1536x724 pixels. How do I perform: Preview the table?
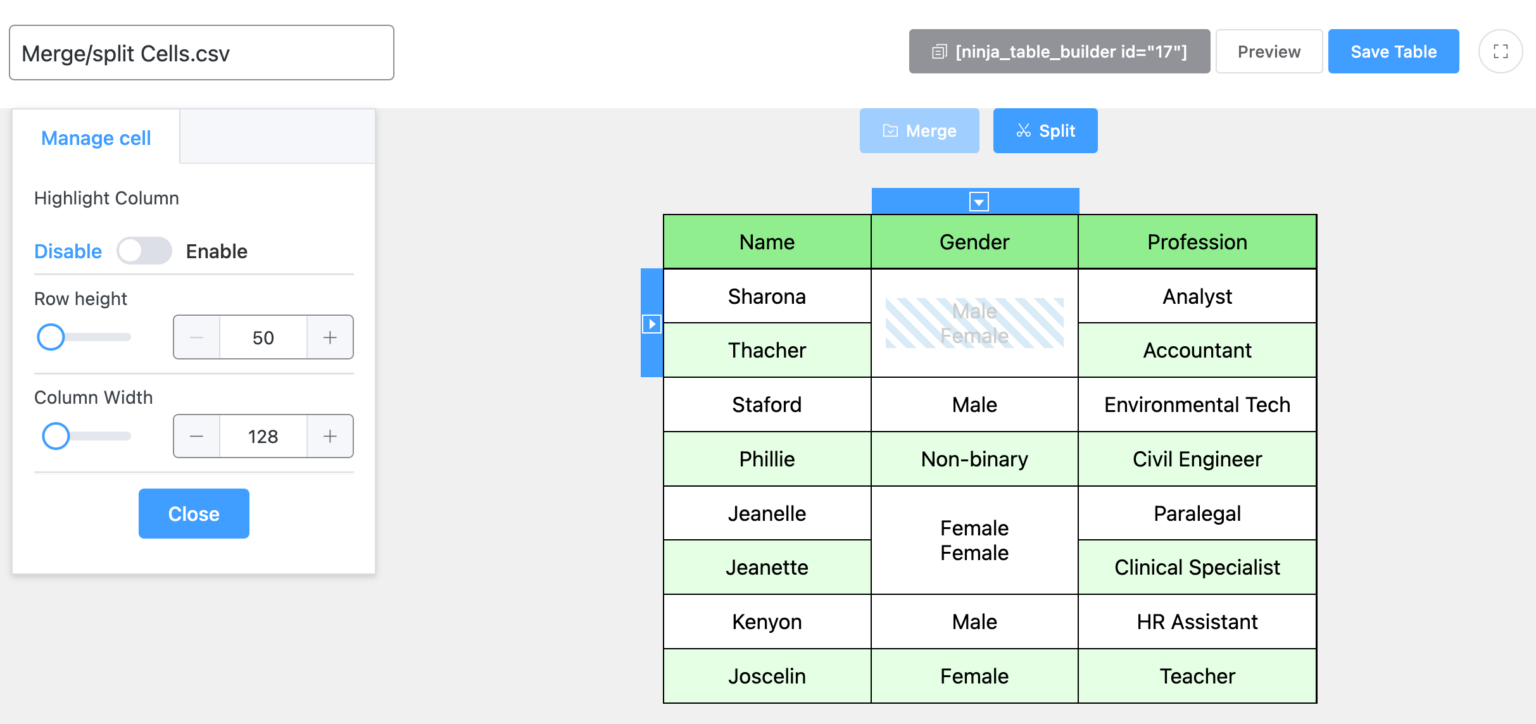pyautogui.click(x=1268, y=51)
